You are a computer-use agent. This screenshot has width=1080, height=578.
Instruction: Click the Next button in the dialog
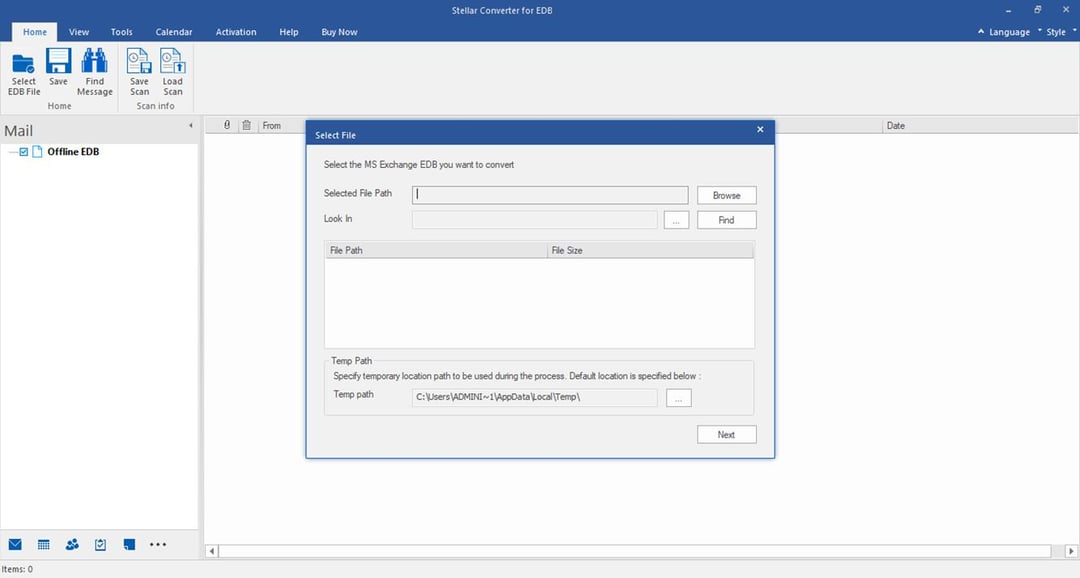tap(727, 434)
